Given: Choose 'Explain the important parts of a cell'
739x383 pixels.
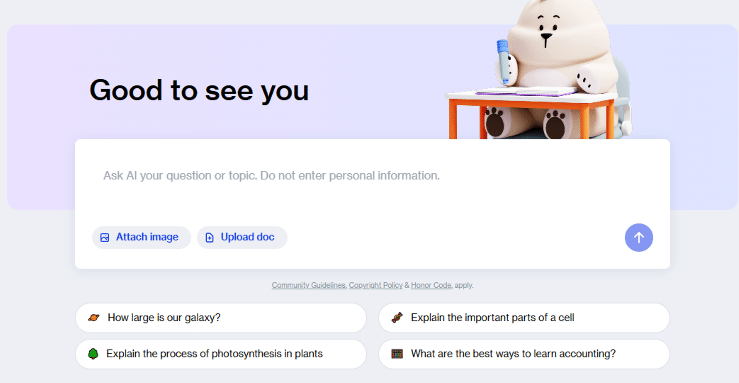Looking at the screenshot, I should click(524, 318).
